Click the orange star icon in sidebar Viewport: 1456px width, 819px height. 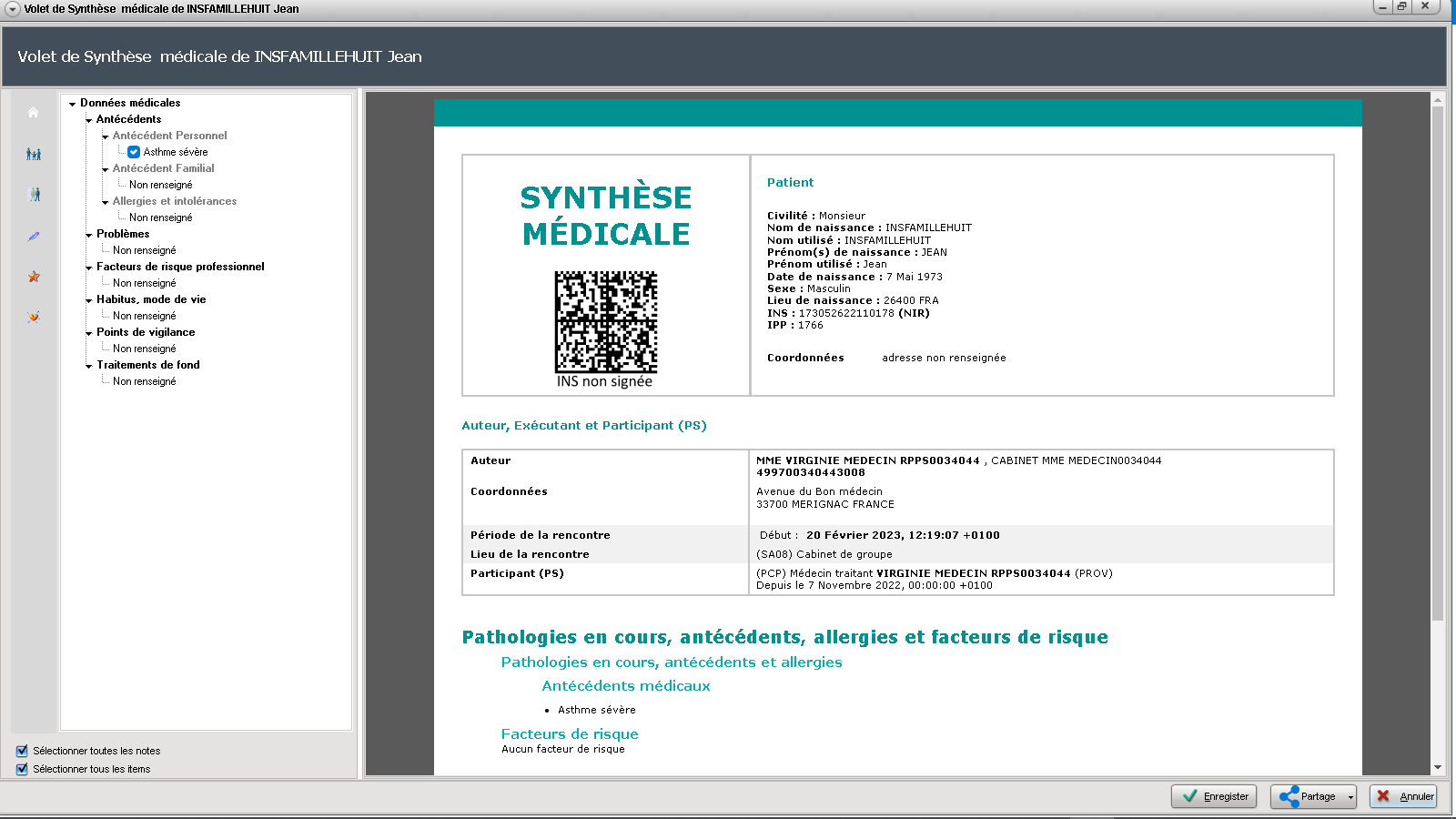pos(34,277)
